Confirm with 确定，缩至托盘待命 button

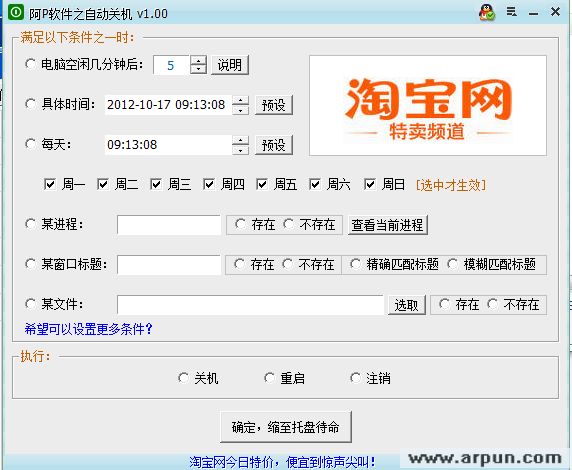coord(286,427)
